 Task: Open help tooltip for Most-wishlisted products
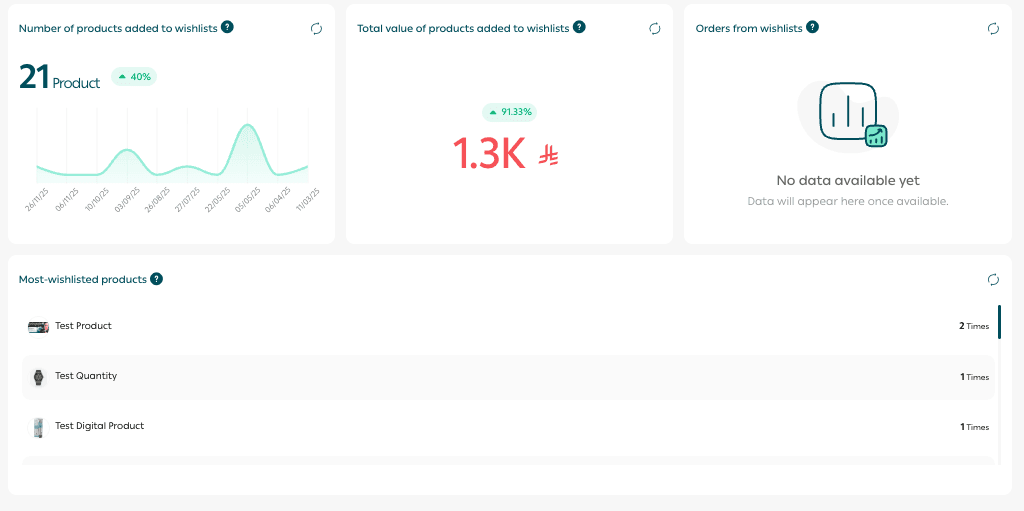157,279
